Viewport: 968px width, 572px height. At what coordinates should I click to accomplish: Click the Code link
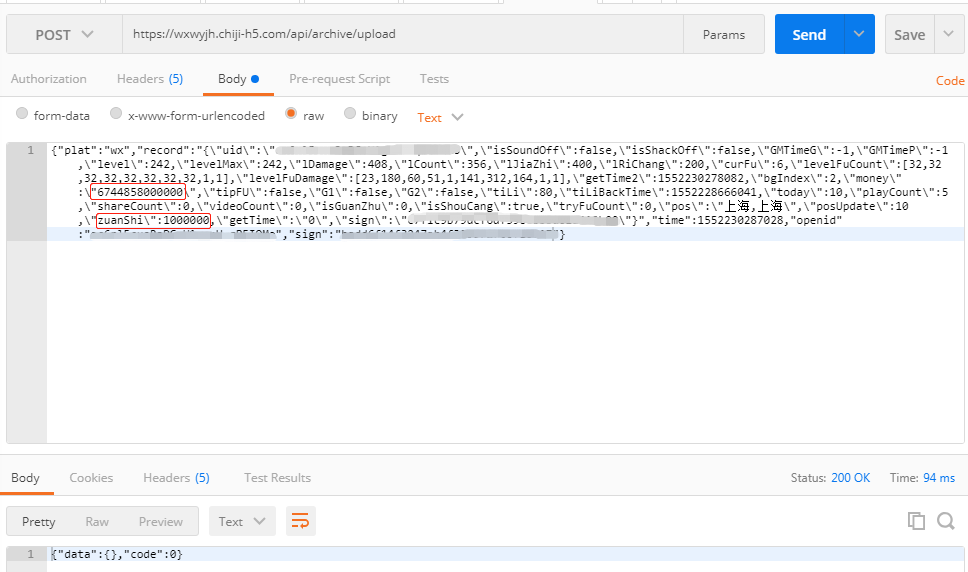pos(949,81)
